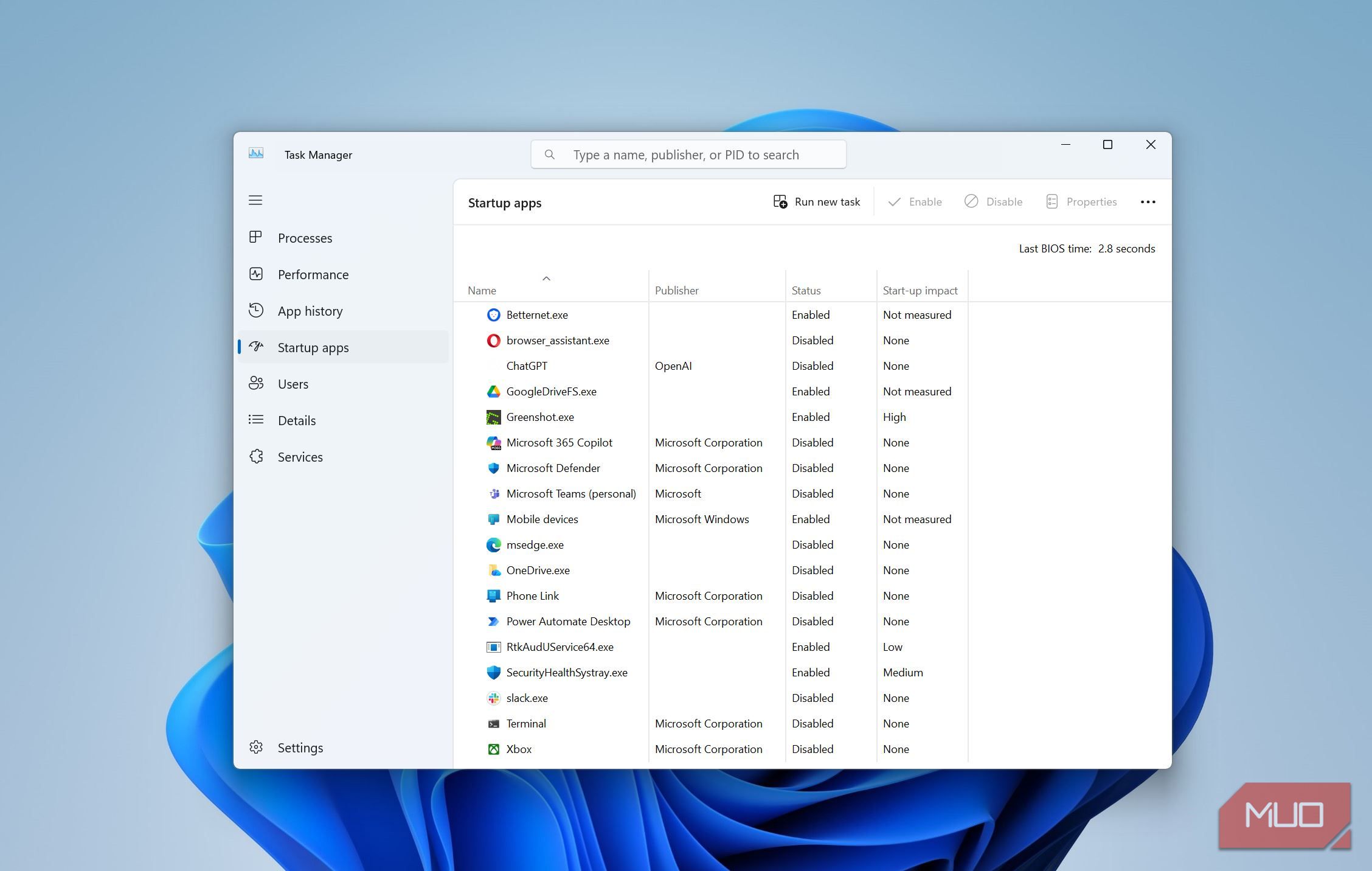
Task: Click the Greenshot.exe icon
Action: pos(494,417)
